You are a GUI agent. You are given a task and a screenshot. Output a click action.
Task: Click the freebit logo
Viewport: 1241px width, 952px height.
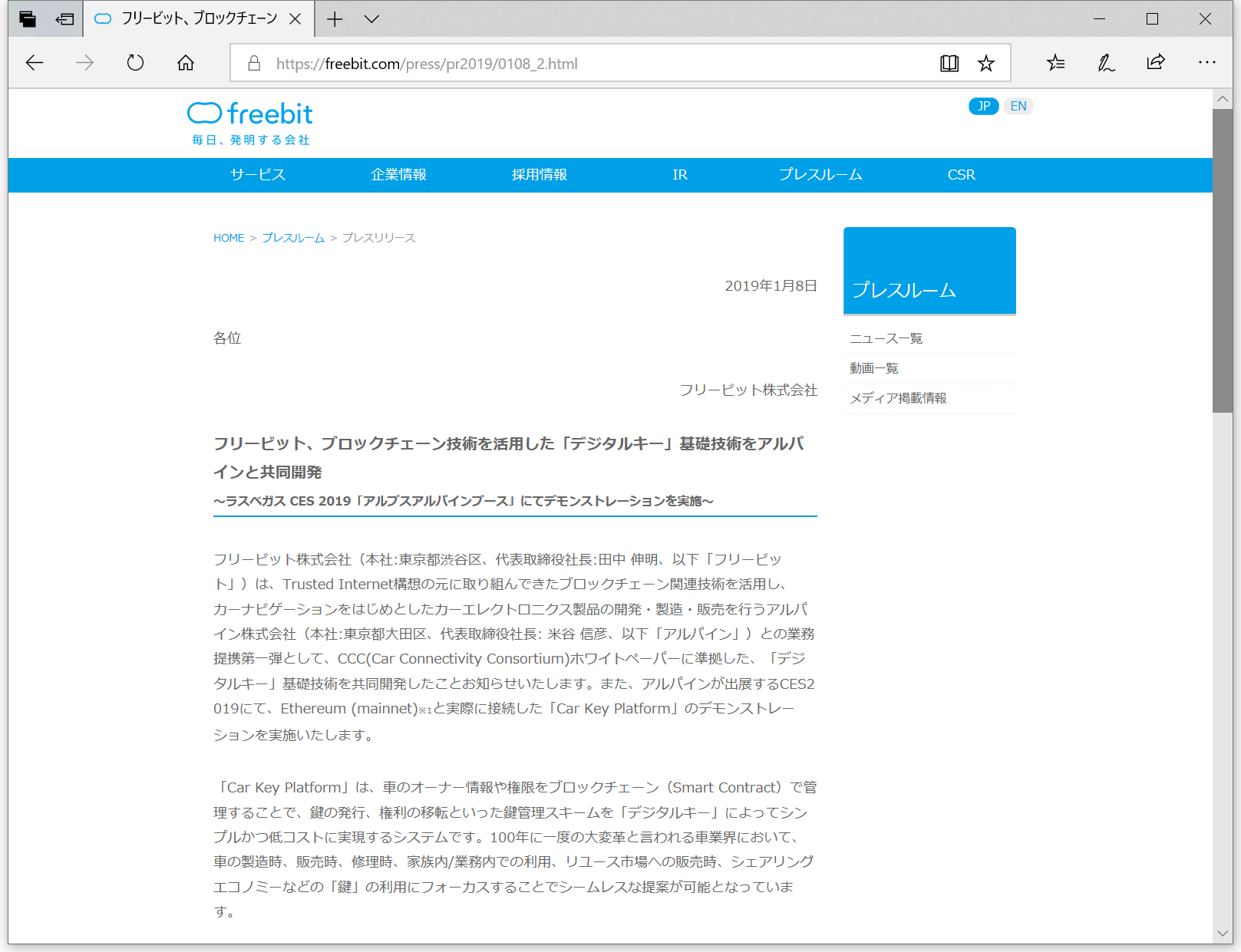pyautogui.click(x=250, y=114)
